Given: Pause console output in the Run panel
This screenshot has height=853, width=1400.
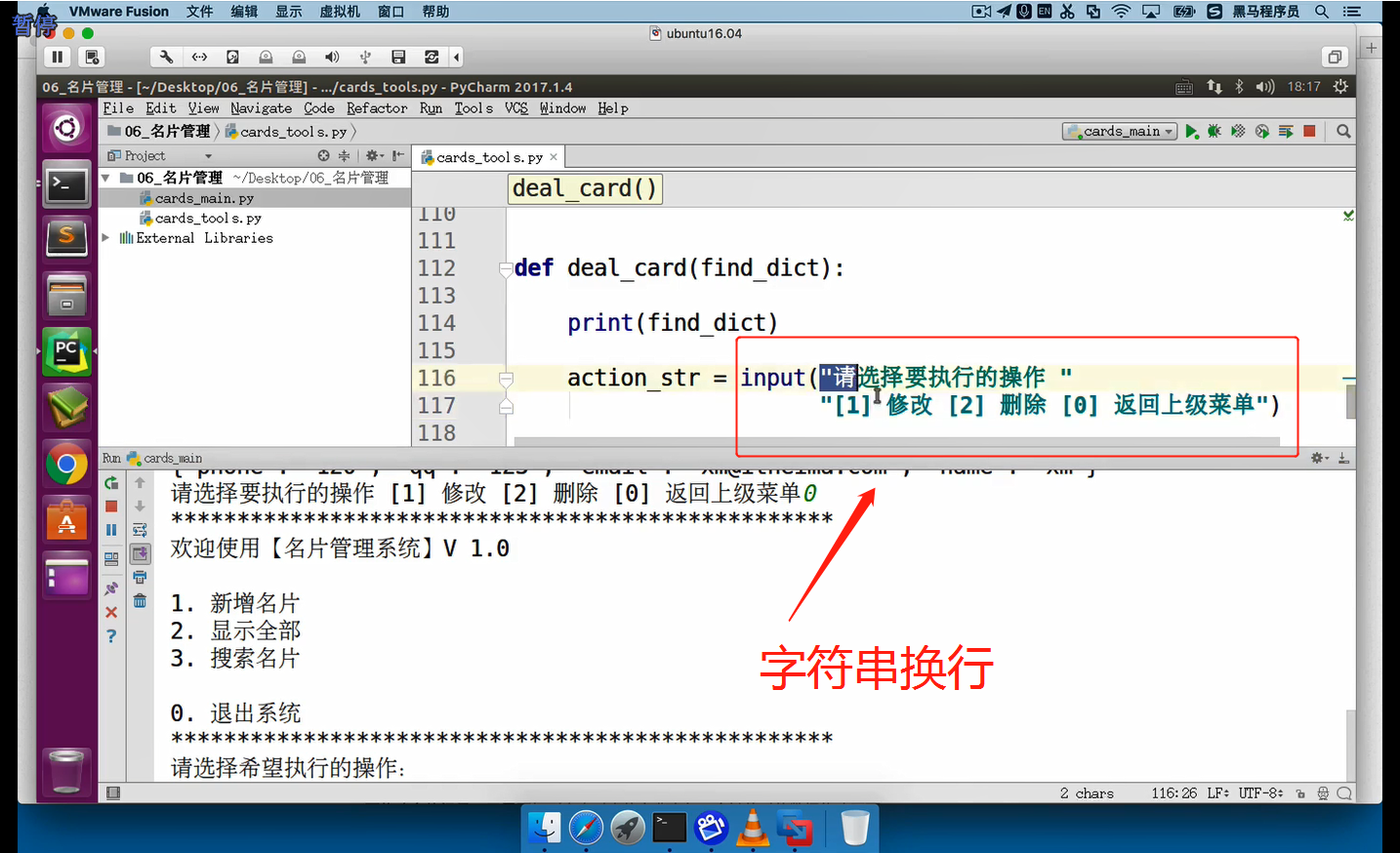Looking at the screenshot, I should (x=111, y=530).
